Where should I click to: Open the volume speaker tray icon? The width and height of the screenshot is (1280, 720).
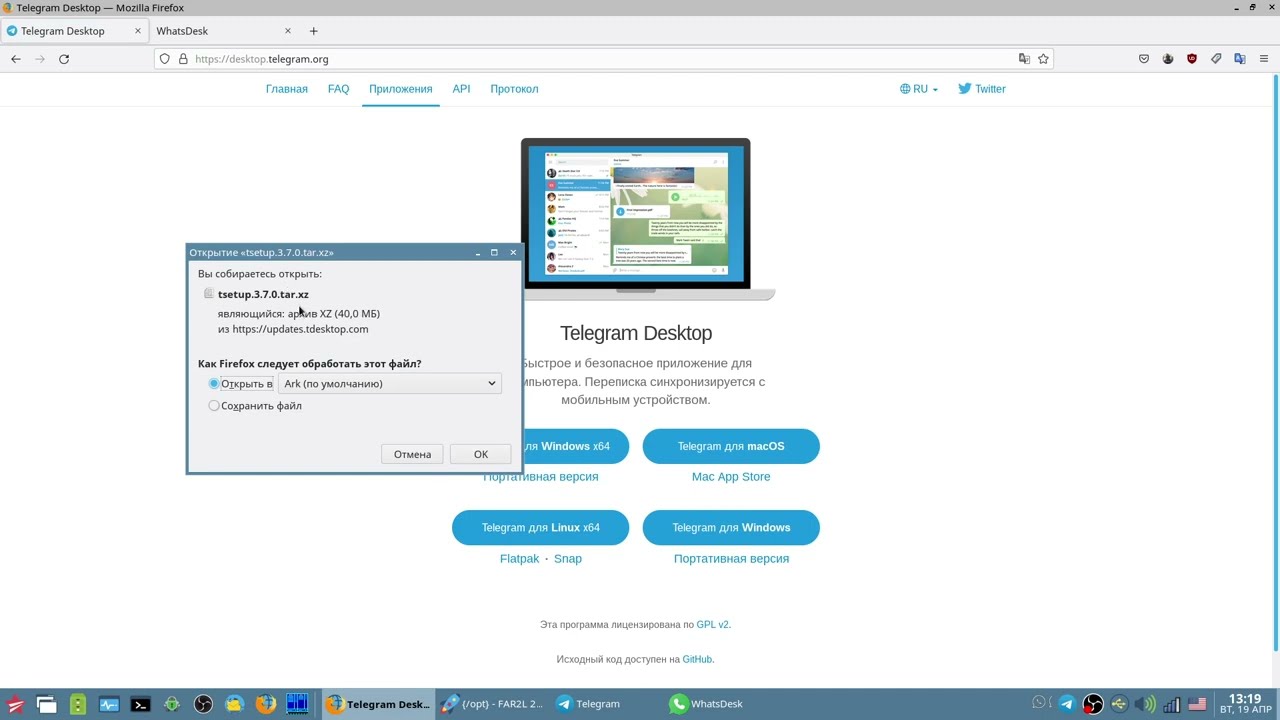click(1145, 704)
